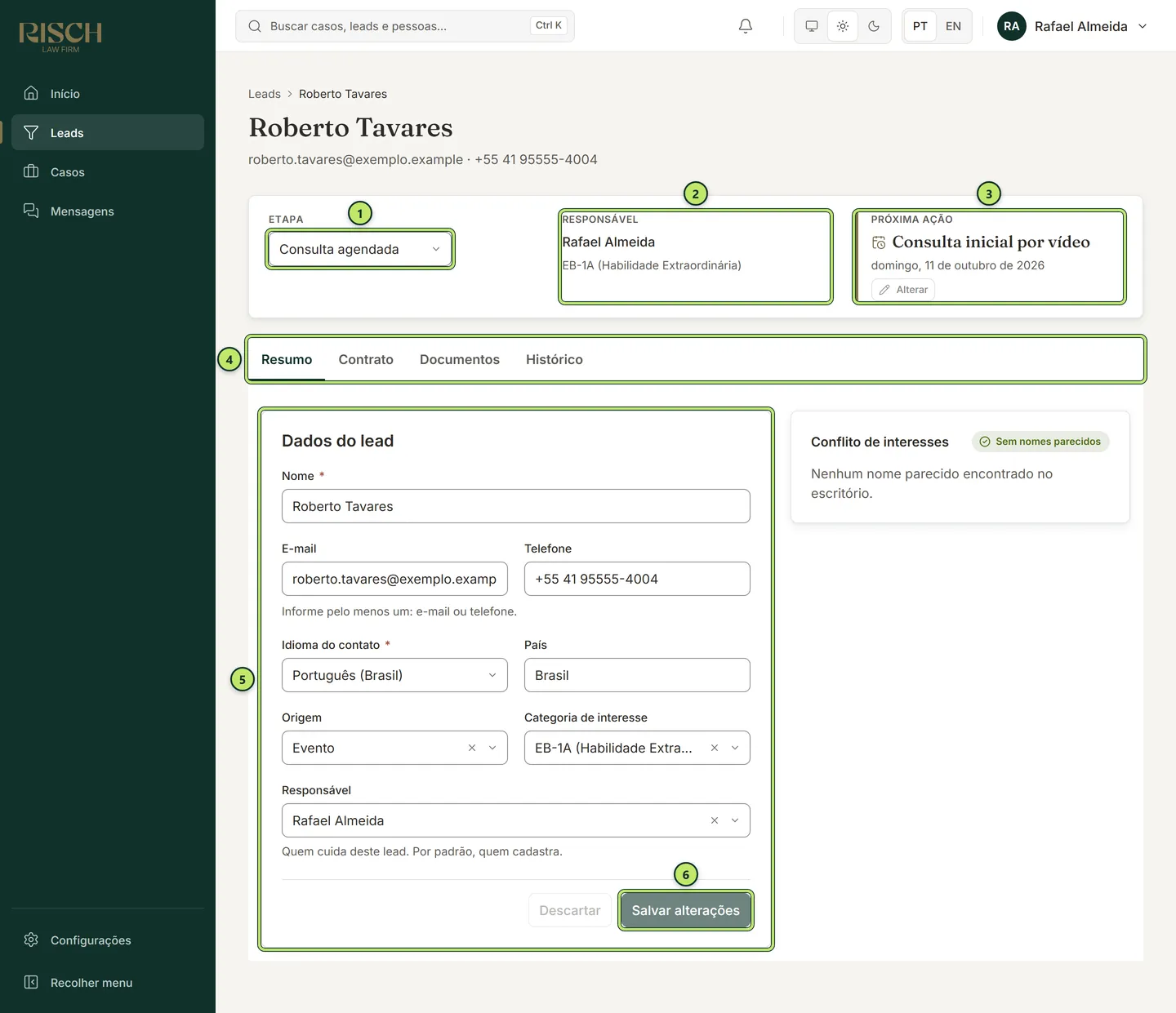Enable dark mode moon icon
Image resolution: width=1176 pixels, height=1013 pixels.
point(874,26)
